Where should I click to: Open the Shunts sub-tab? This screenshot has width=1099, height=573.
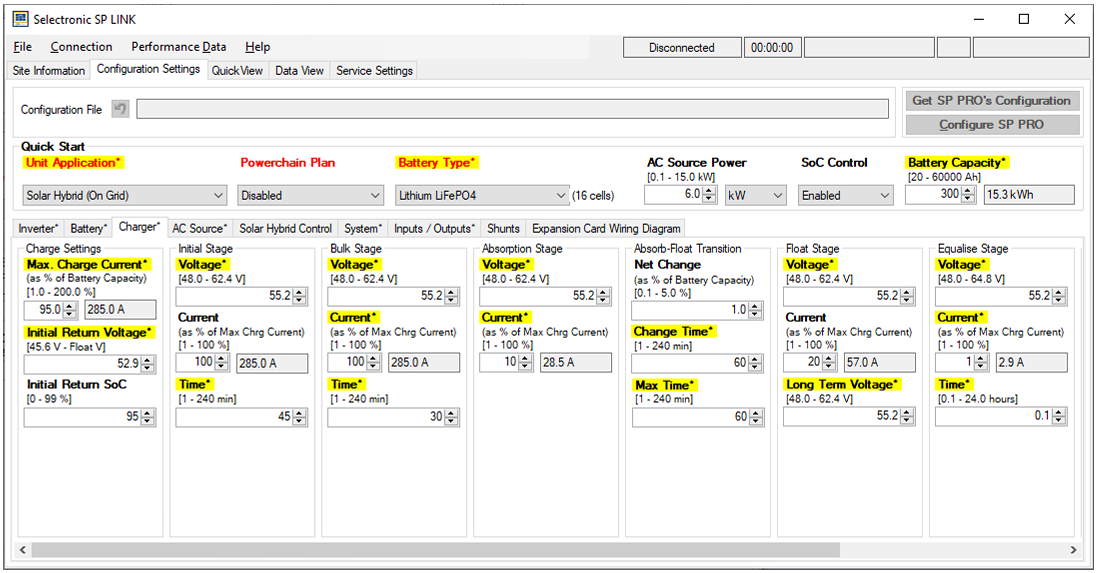[x=503, y=228]
